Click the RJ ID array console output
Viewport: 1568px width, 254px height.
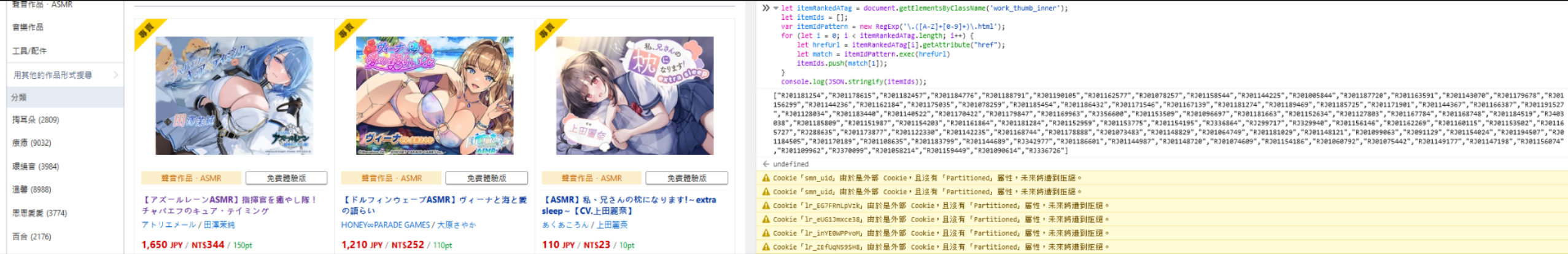click(1168, 123)
